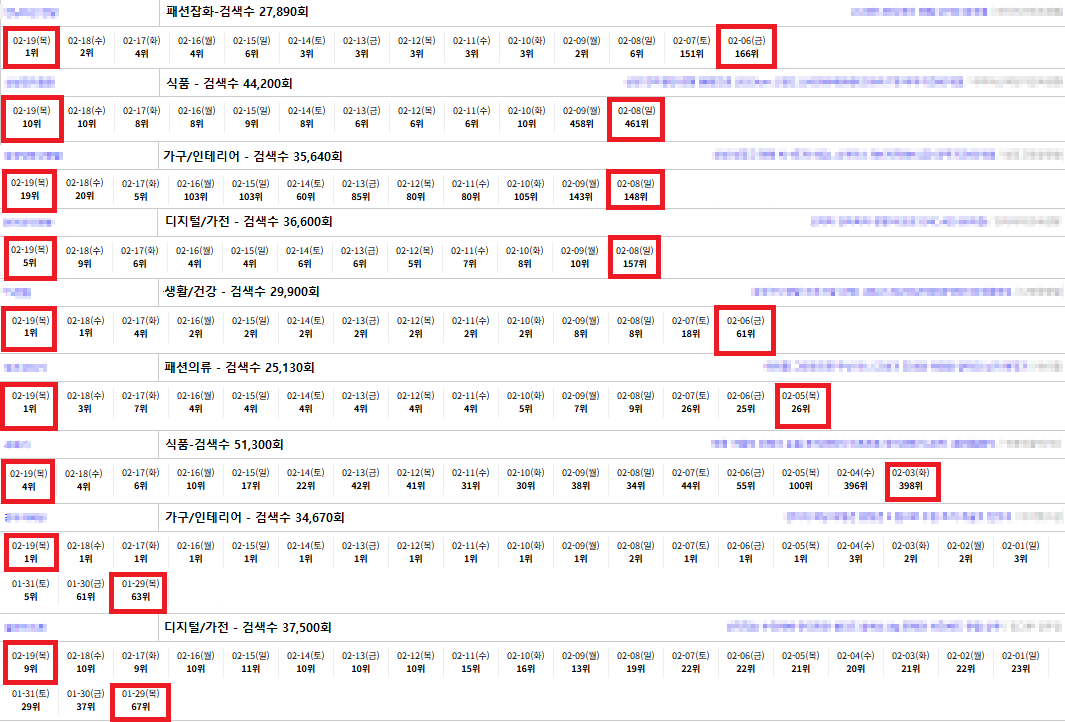Select the 02-07(토) cell showing 151위
1065x722 pixels.
(690, 46)
